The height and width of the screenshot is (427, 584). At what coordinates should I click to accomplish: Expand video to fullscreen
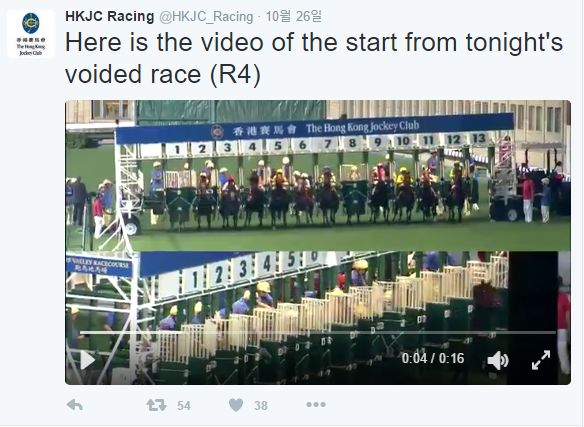(541, 360)
